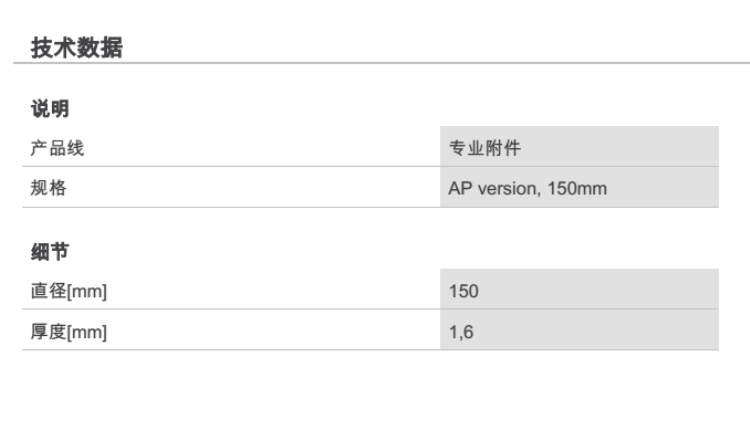Select the 1,6 thickness value cell
Viewport: 750px width, 440px height.
coord(578,331)
